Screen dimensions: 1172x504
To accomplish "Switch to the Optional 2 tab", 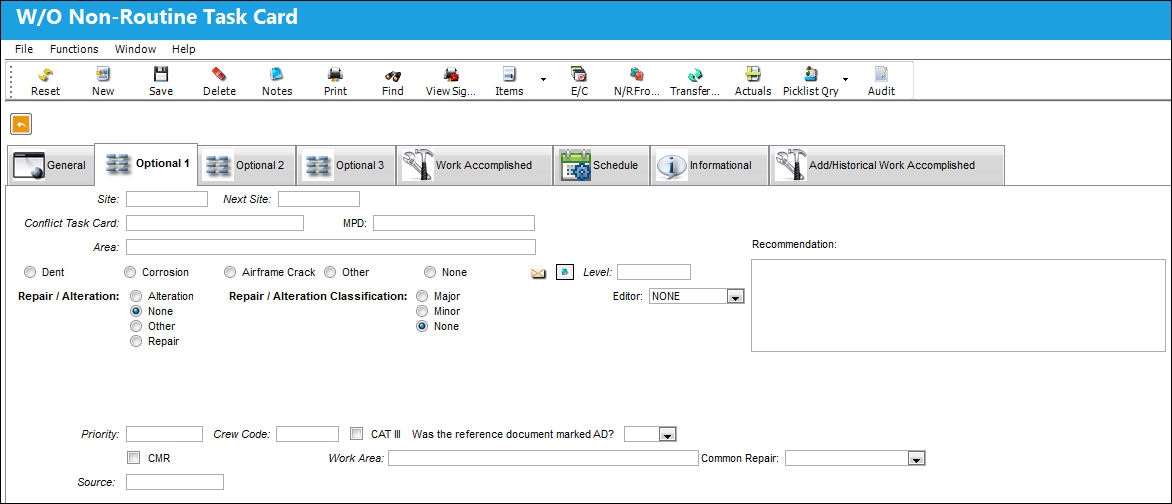I will pos(247,165).
